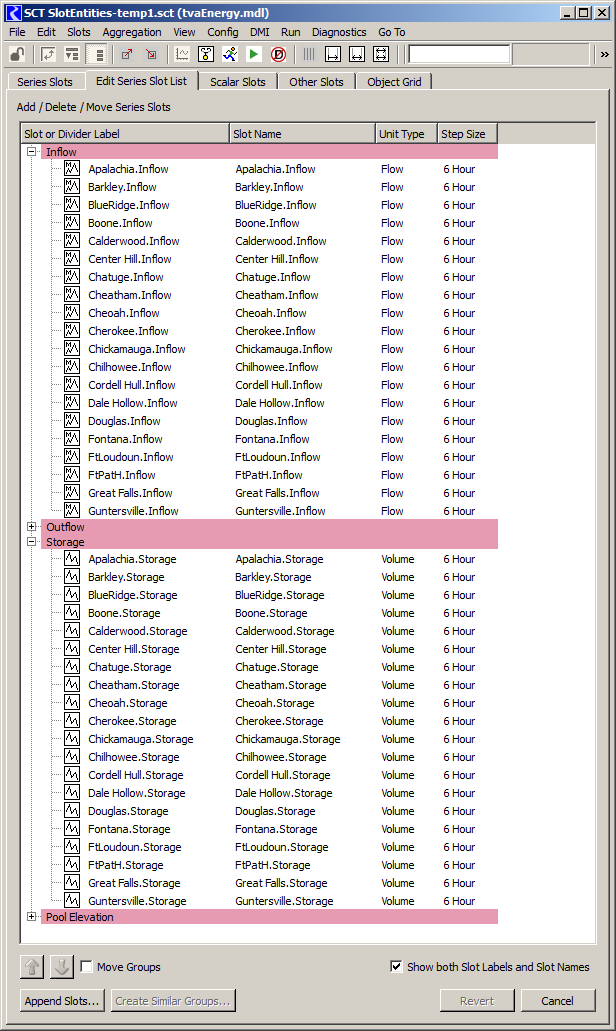This screenshot has width=616, height=1031.
Task: Click the Create Similar Groups button
Action: (x=173, y=1001)
